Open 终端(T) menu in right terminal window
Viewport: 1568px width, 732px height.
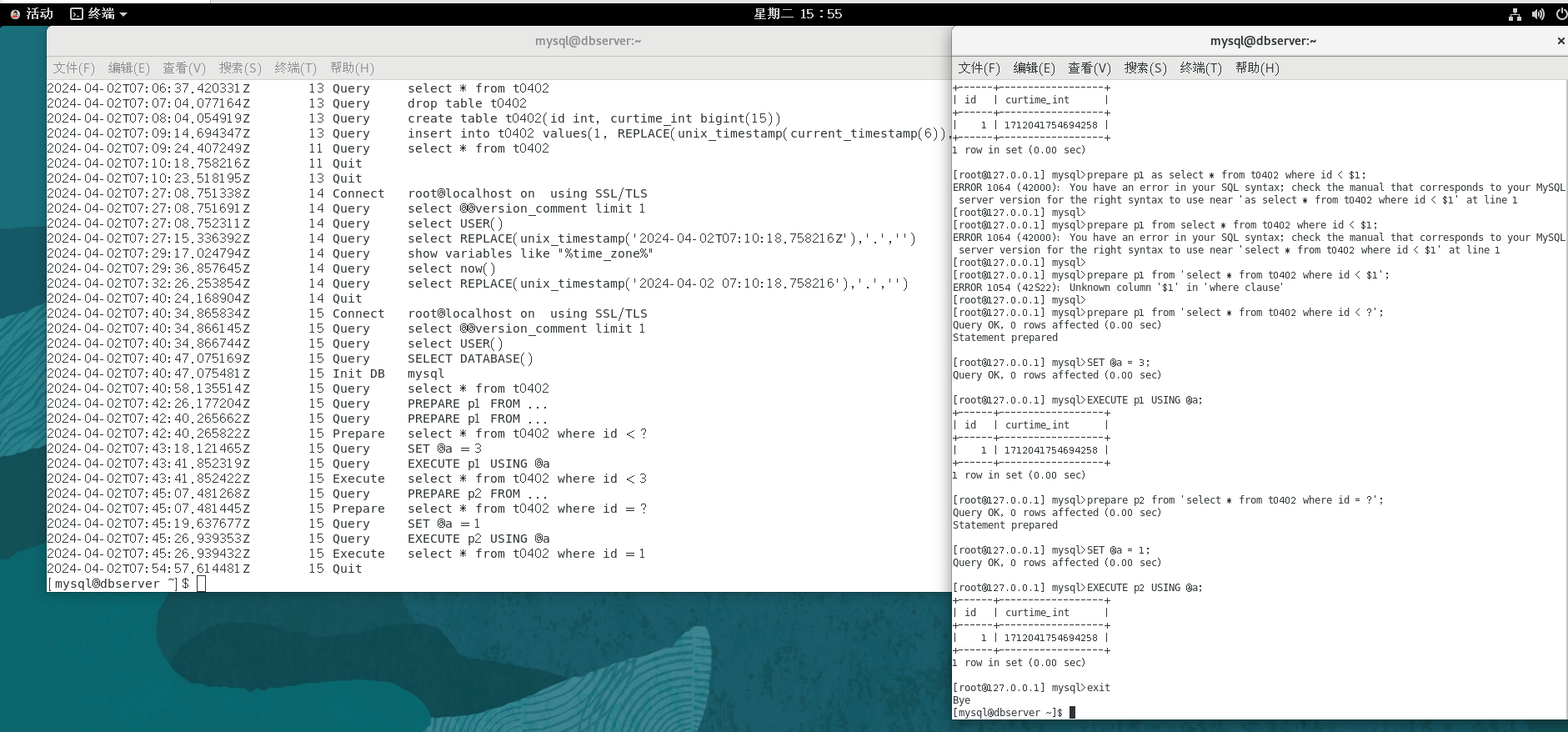pos(1201,68)
